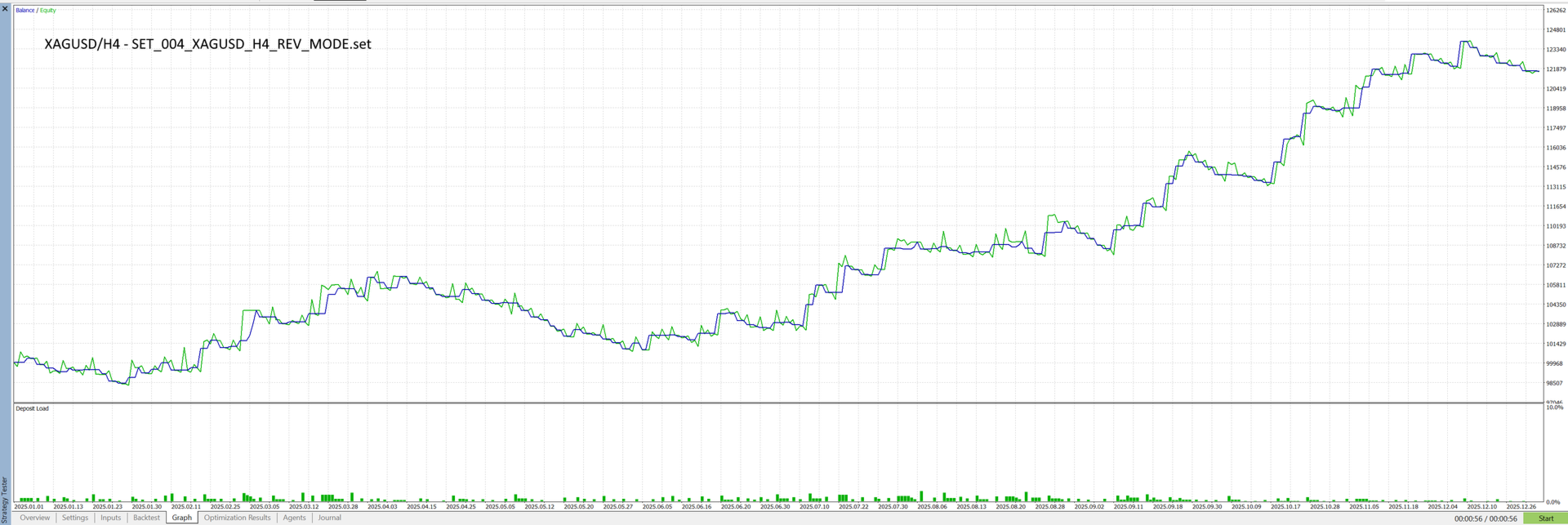Click the 105811 value on the balance axis

tap(1556, 285)
